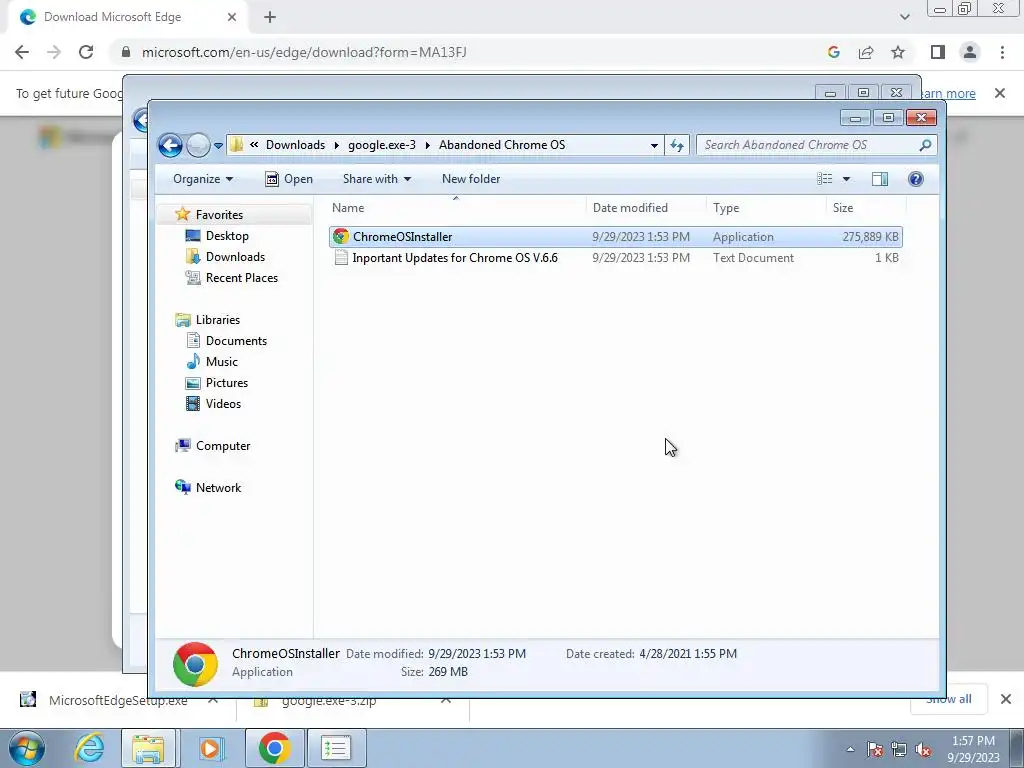This screenshot has width=1024, height=768.
Task: Click the text document icon in file list
Action: [x=340, y=258]
